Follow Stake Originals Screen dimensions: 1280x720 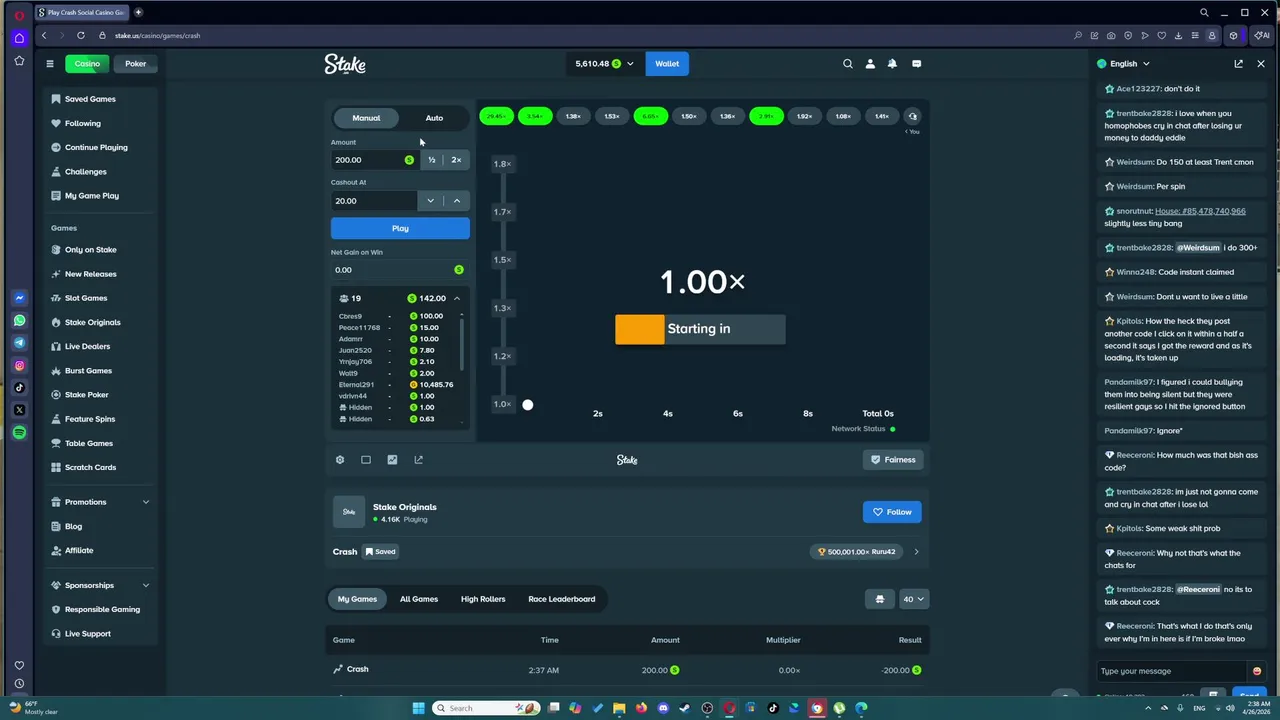coord(892,512)
